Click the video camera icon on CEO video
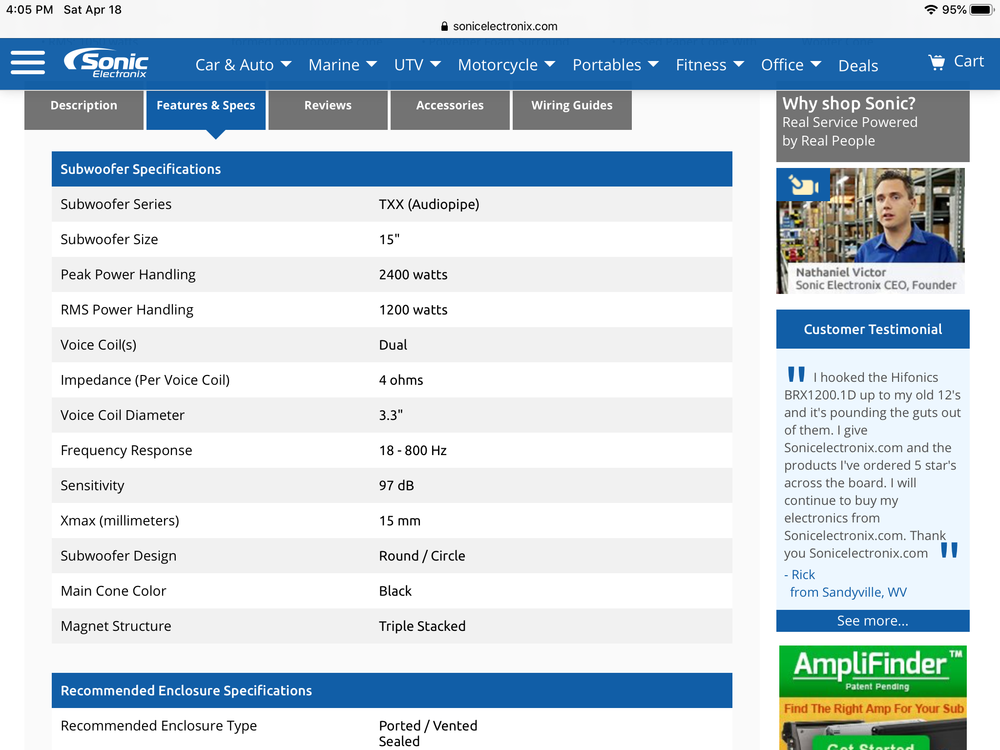Image resolution: width=1000 pixels, height=750 pixels. 803,186
